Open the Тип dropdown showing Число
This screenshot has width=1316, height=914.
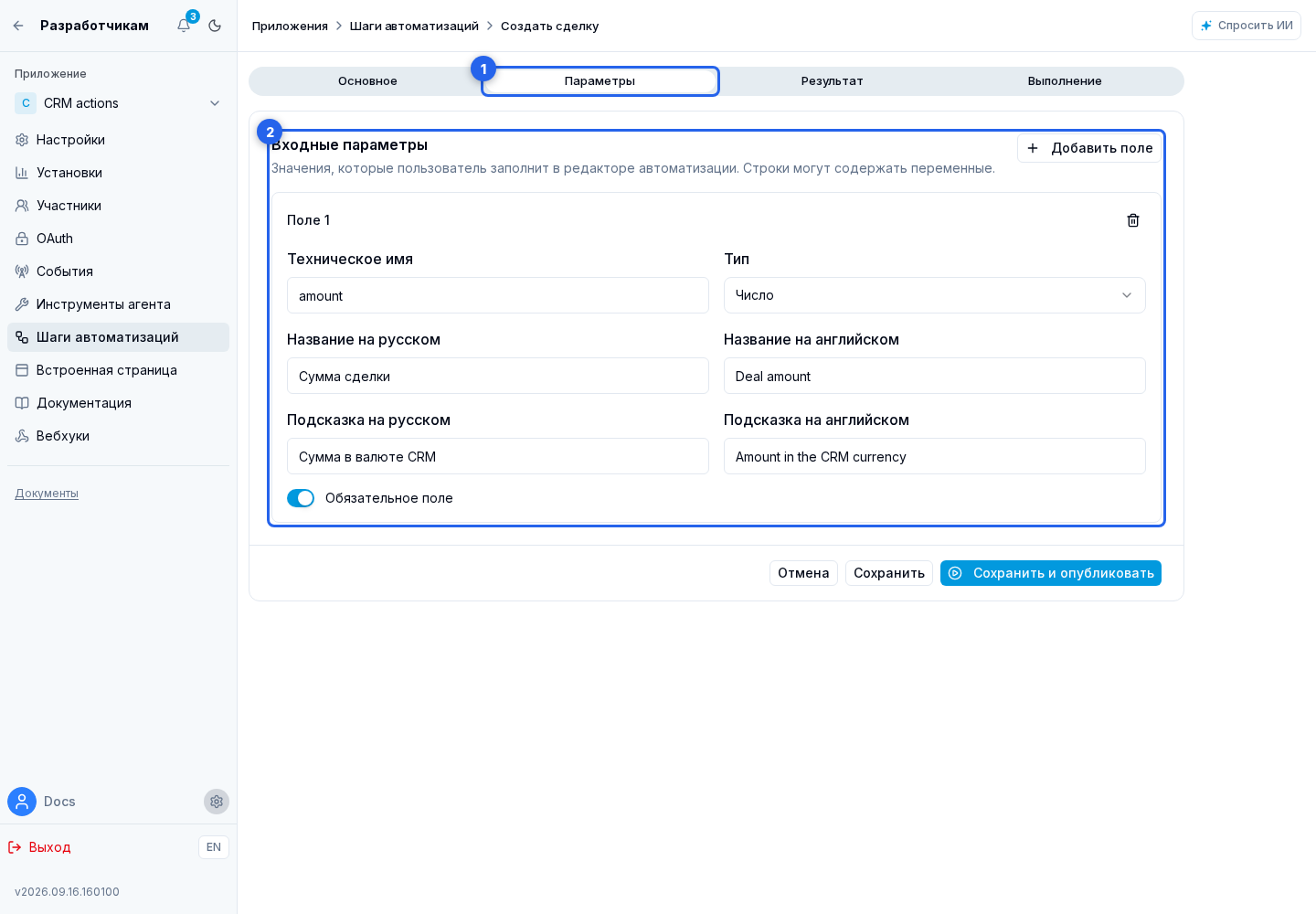935,295
